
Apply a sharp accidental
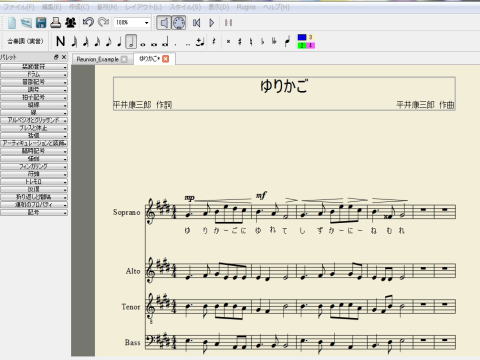(x=240, y=42)
